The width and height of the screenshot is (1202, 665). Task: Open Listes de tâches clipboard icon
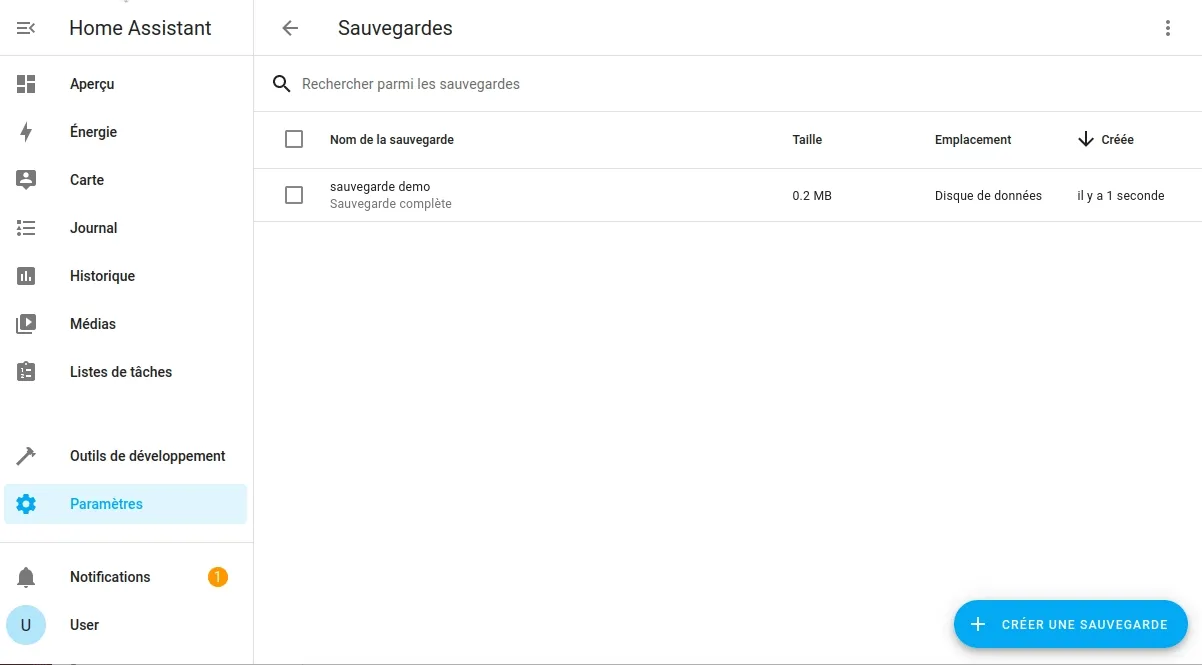[x=26, y=371]
